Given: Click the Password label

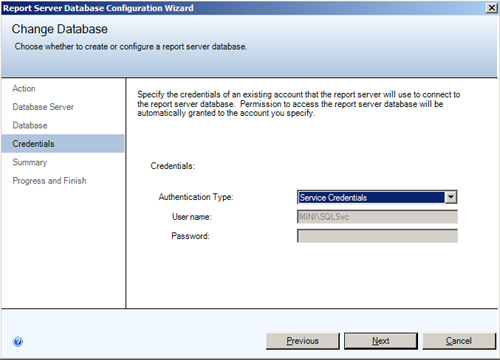Looking at the screenshot, I should click(190, 236).
